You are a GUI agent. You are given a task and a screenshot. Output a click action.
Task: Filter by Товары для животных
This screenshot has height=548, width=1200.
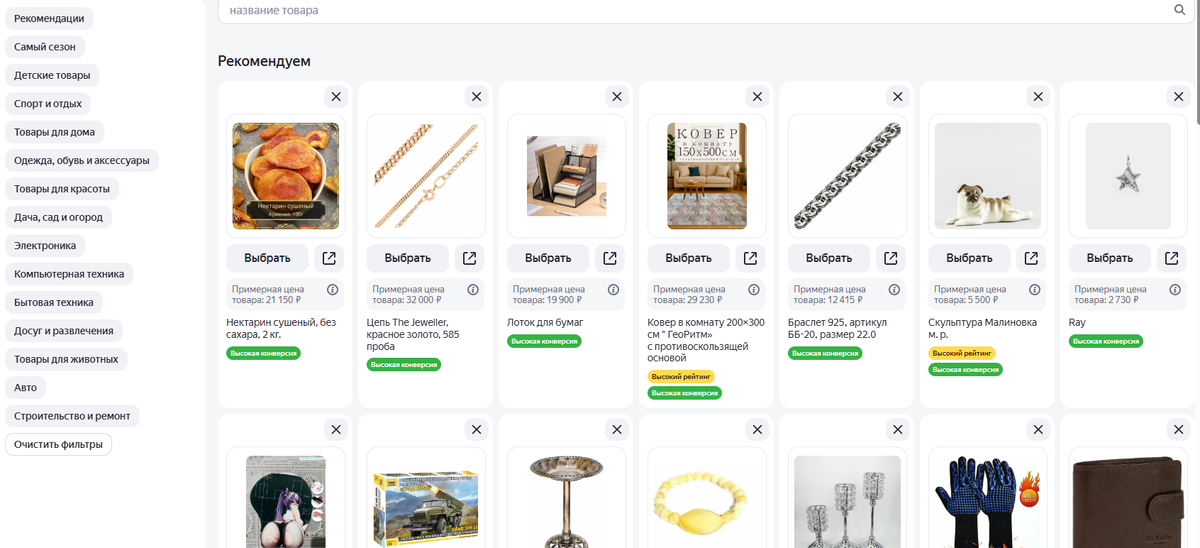click(66, 359)
